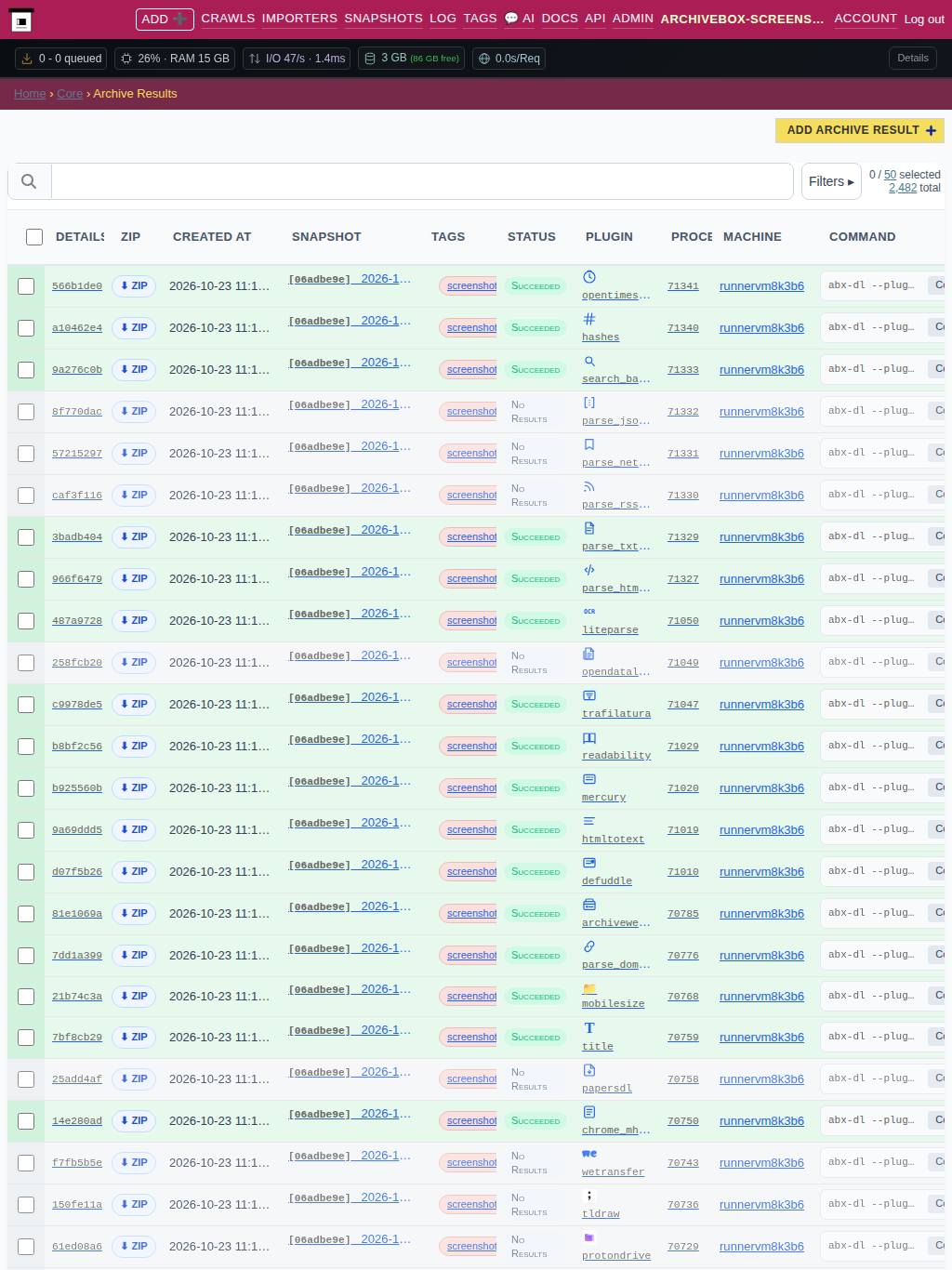Open the SNAPSHOTS menu item

[x=383, y=19]
